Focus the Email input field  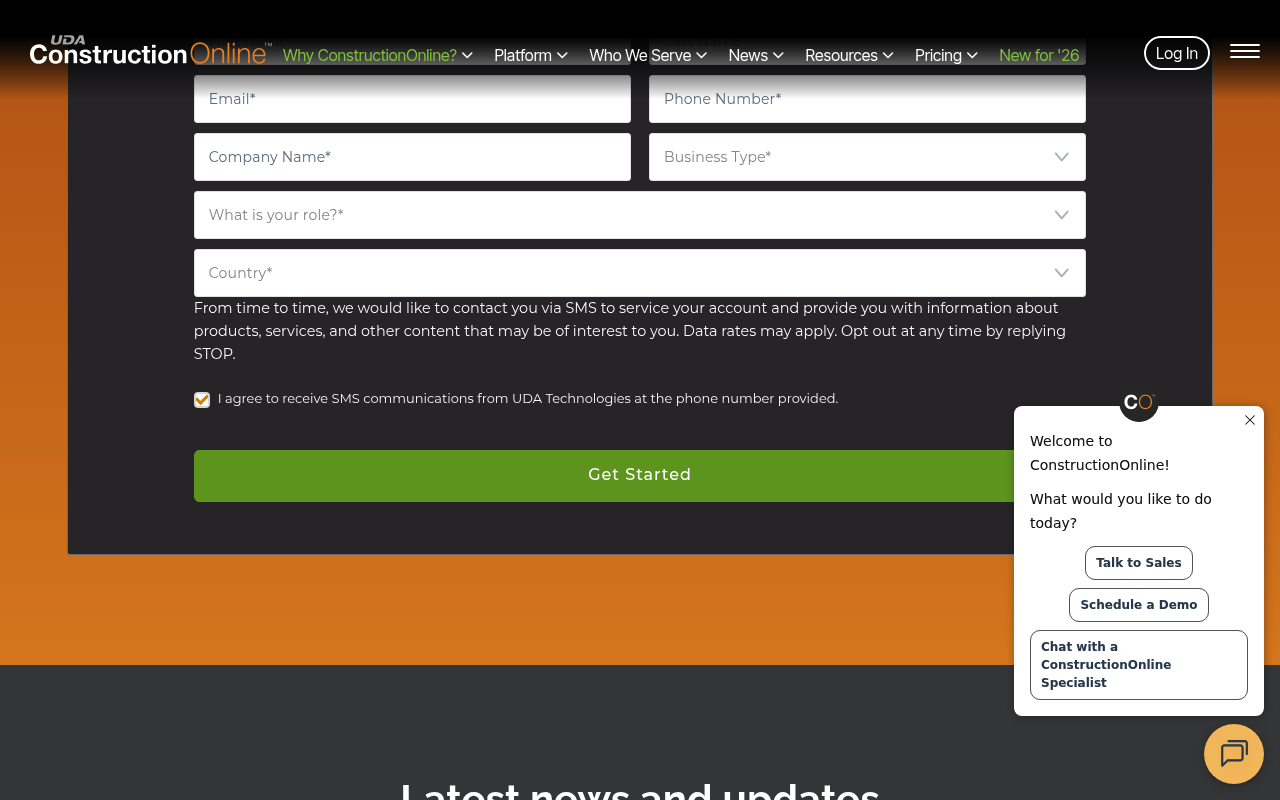[x=412, y=99]
